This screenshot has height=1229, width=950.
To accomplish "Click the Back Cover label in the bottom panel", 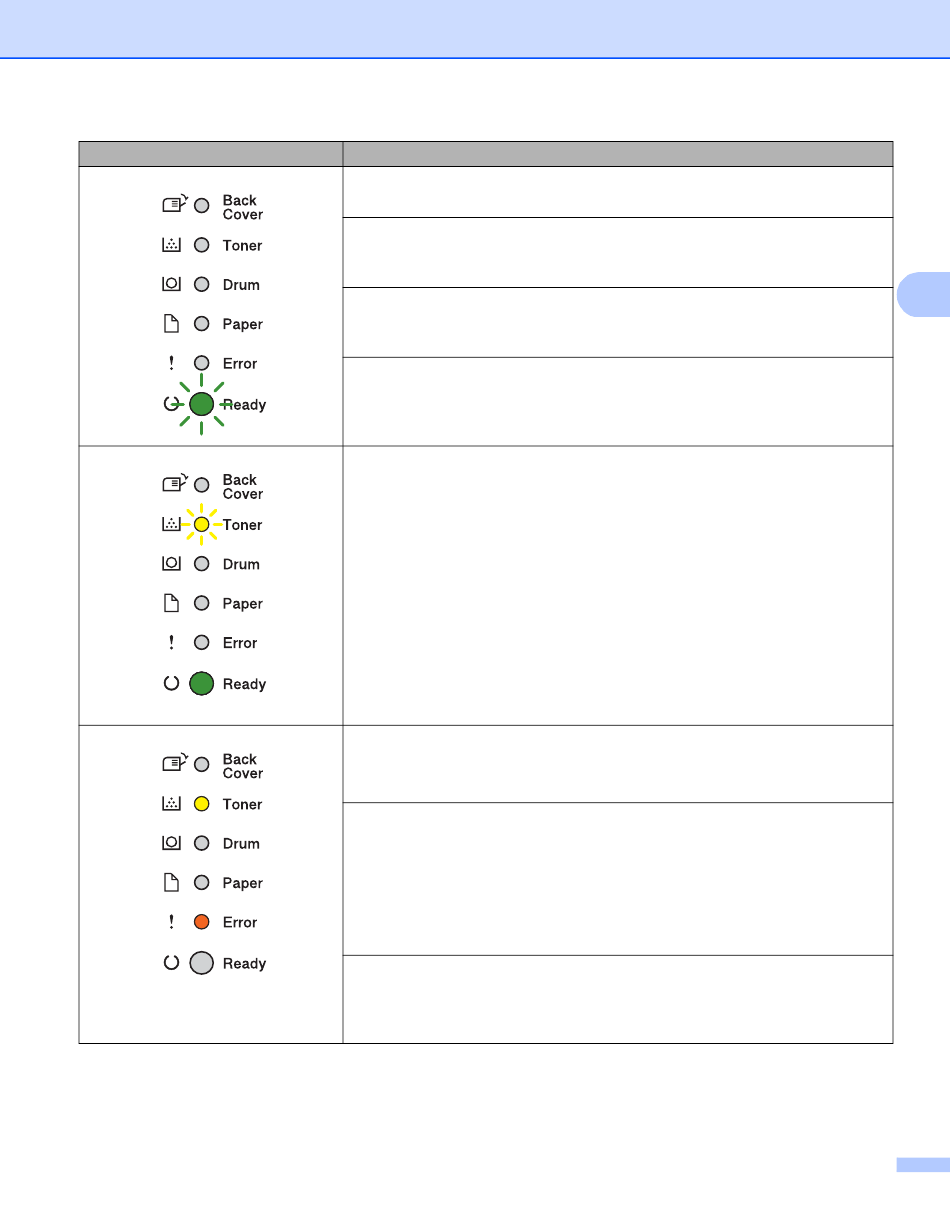I will point(243,767).
